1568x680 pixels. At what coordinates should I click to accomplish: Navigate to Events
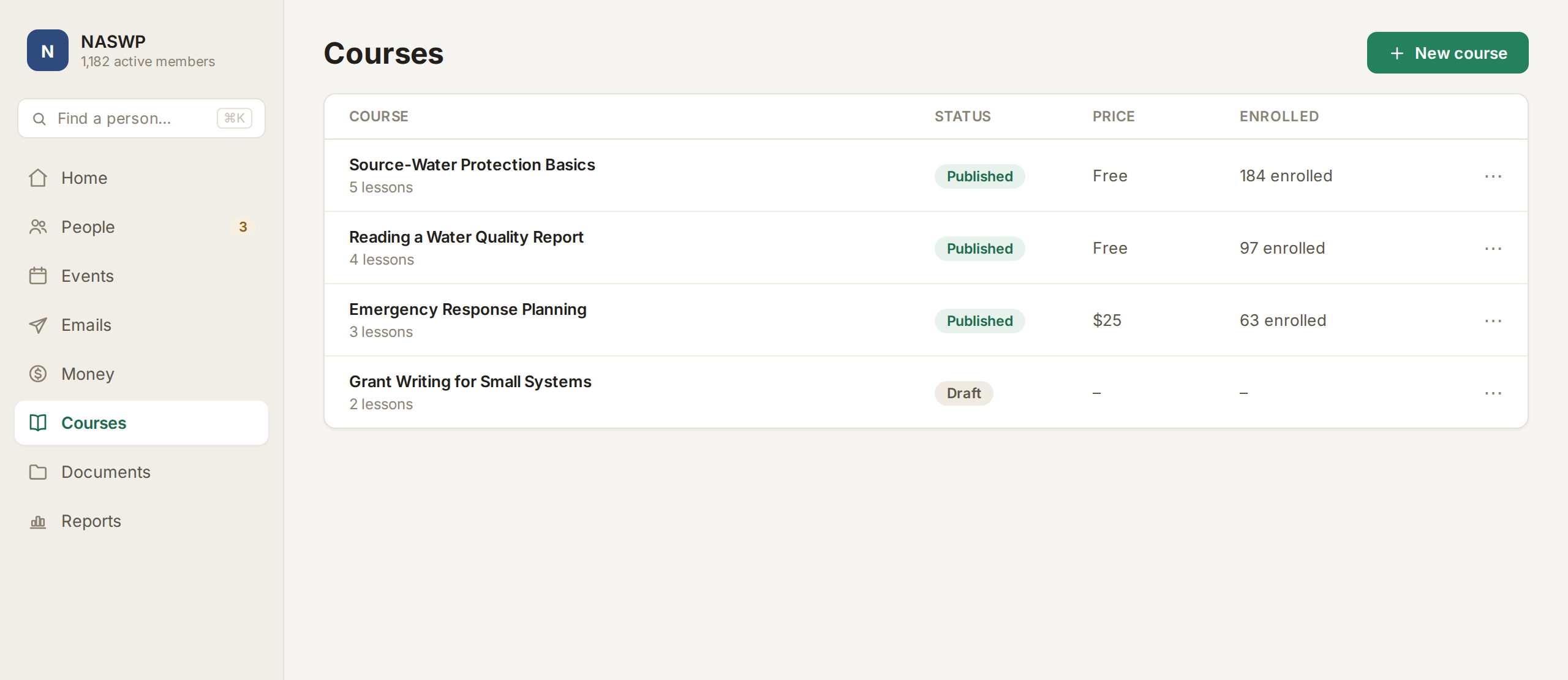point(141,276)
